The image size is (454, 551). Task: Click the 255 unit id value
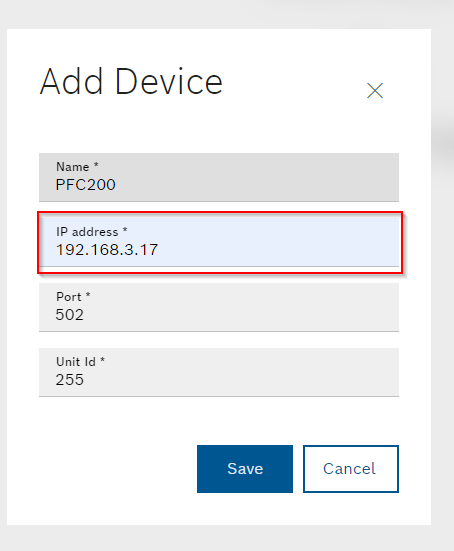pyautogui.click(x=70, y=380)
